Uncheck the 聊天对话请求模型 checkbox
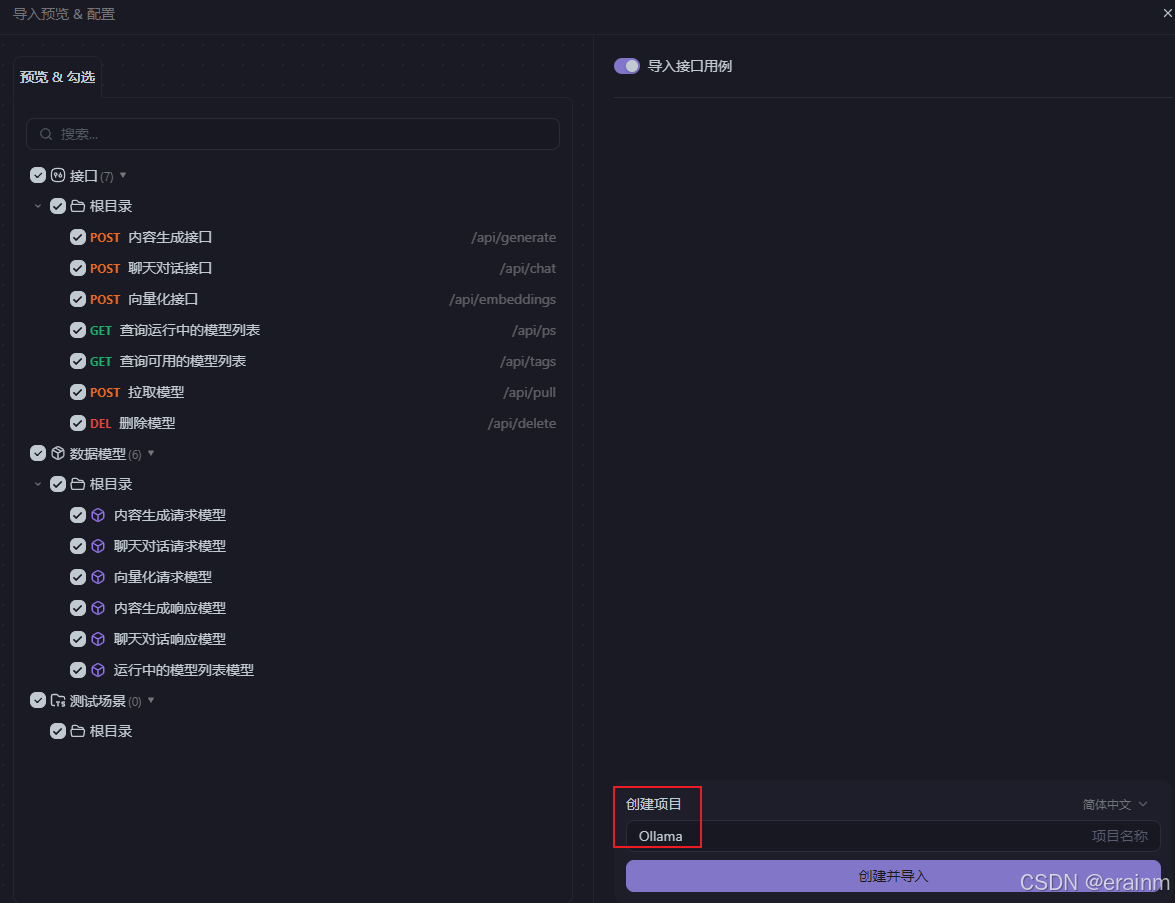Image resolution: width=1175 pixels, height=903 pixels. [x=78, y=546]
